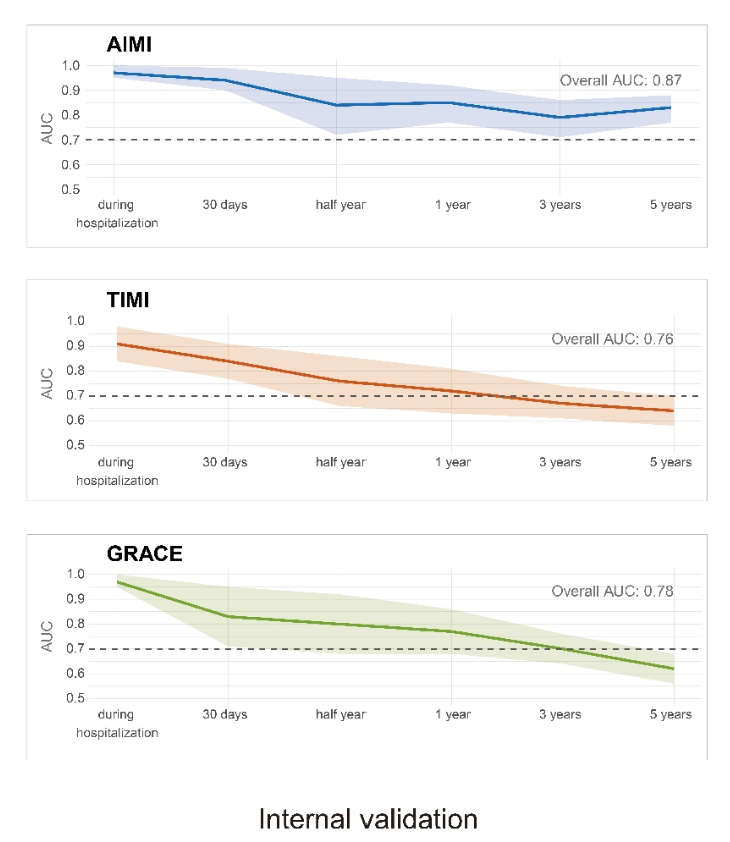Click the AIMI chart's 30 days axis label
Viewport: 730px width, 842px height.
coord(225,205)
